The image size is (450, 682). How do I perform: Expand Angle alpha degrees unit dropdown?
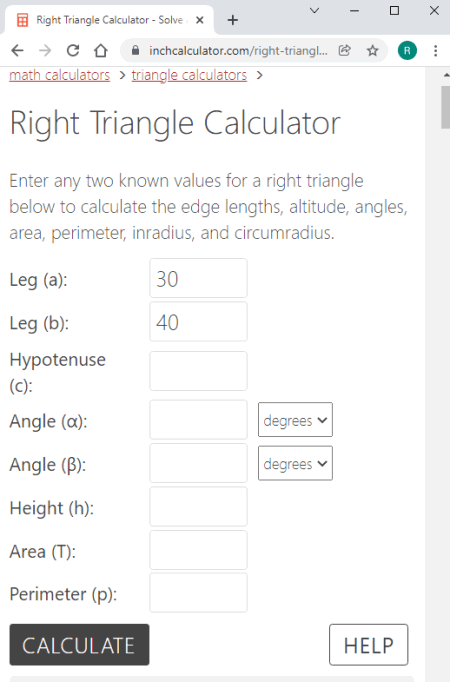click(x=295, y=420)
